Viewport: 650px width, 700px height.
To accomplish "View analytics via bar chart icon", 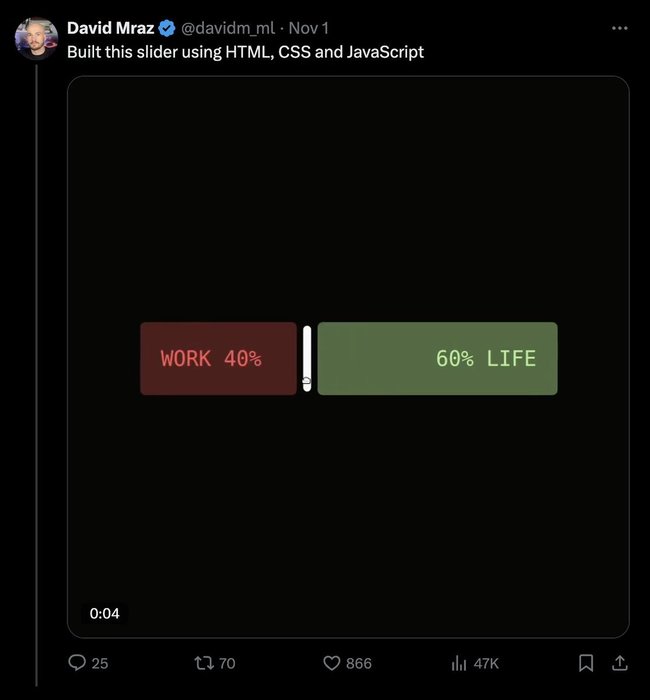I will [458, 663].
